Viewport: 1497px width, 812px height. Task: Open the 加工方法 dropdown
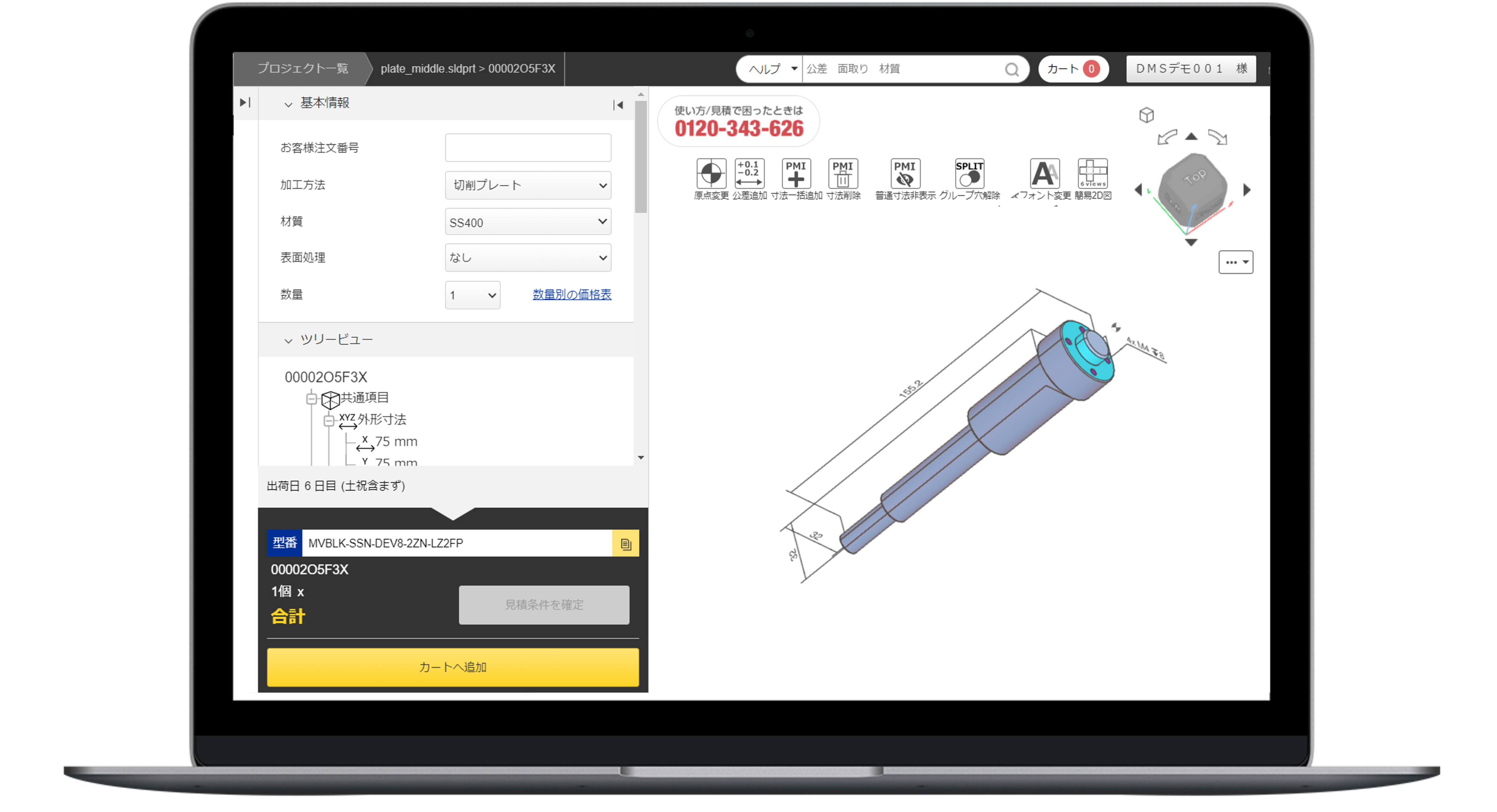(528, 185)
